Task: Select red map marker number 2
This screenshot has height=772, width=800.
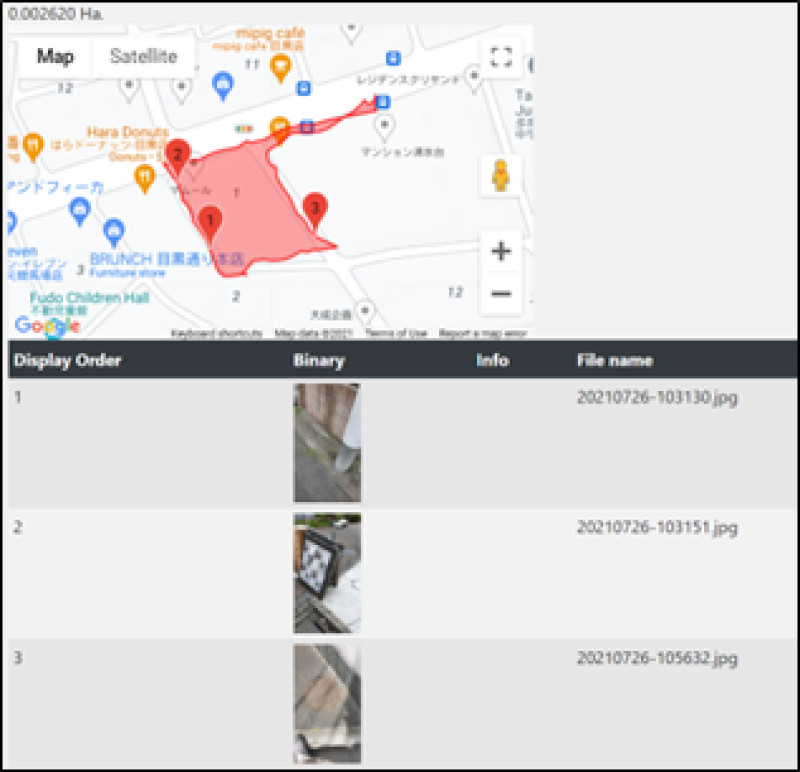Action: point(178,154)
